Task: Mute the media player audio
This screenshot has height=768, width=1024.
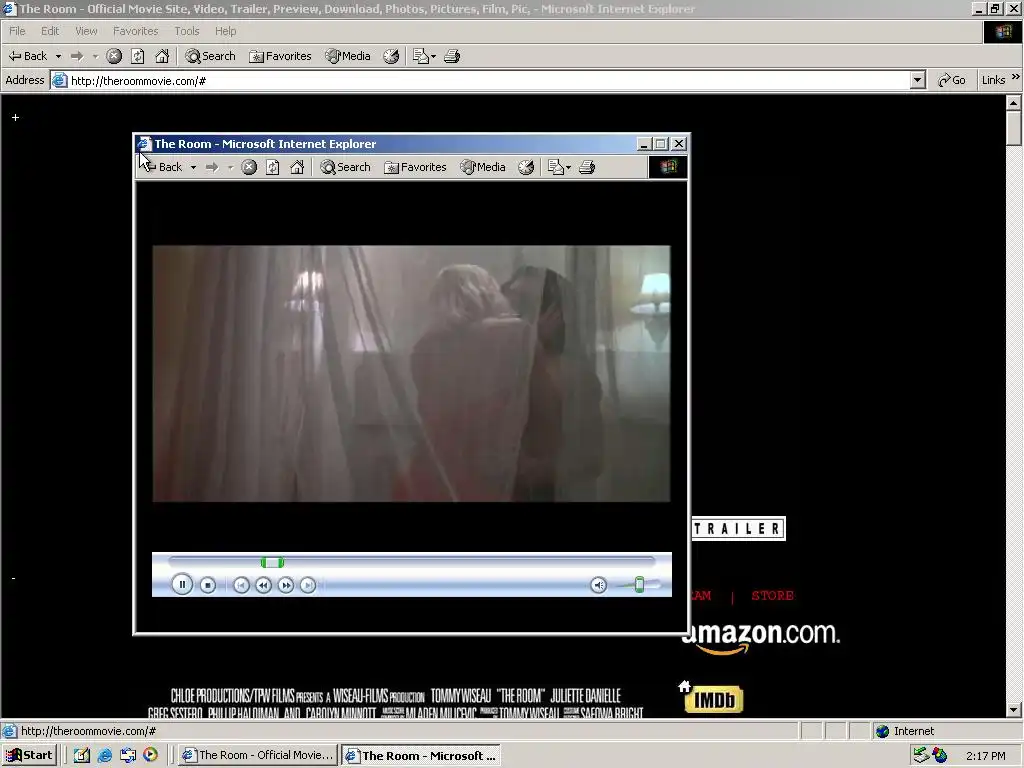Action: click(599, 585)
